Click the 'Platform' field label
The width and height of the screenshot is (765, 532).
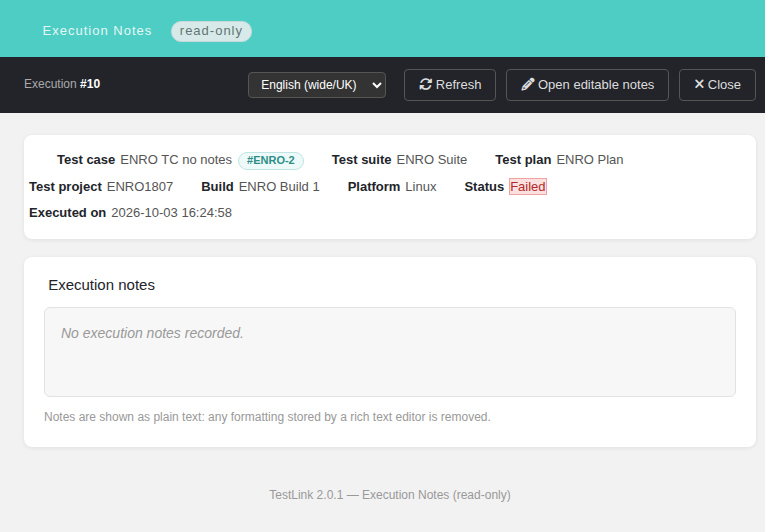coord(374,186)
